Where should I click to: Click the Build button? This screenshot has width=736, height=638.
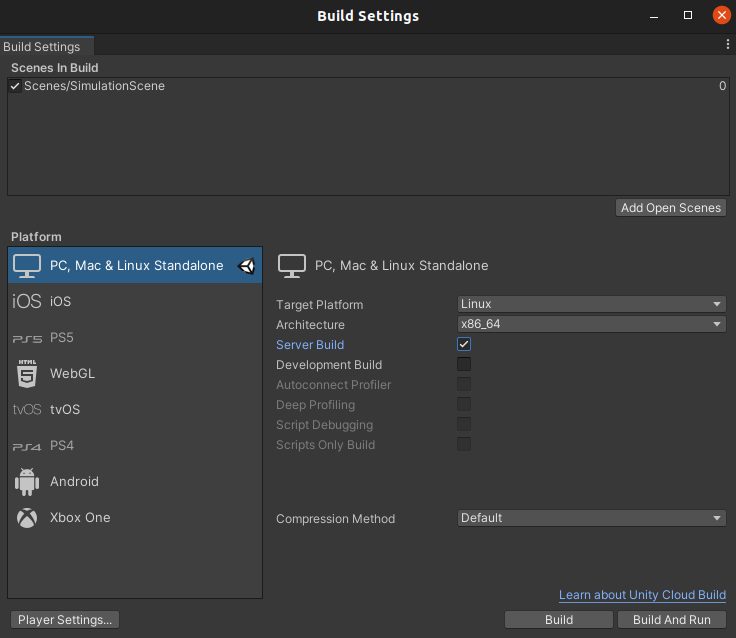tap(559, 620)
